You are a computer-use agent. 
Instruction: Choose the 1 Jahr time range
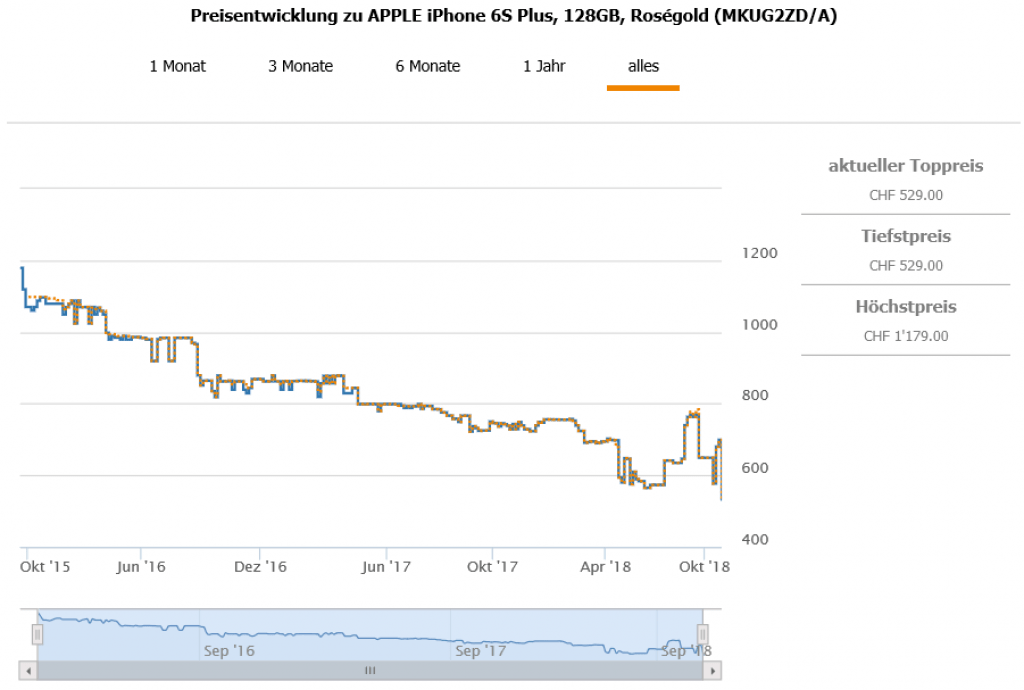[x=544, y=67]
